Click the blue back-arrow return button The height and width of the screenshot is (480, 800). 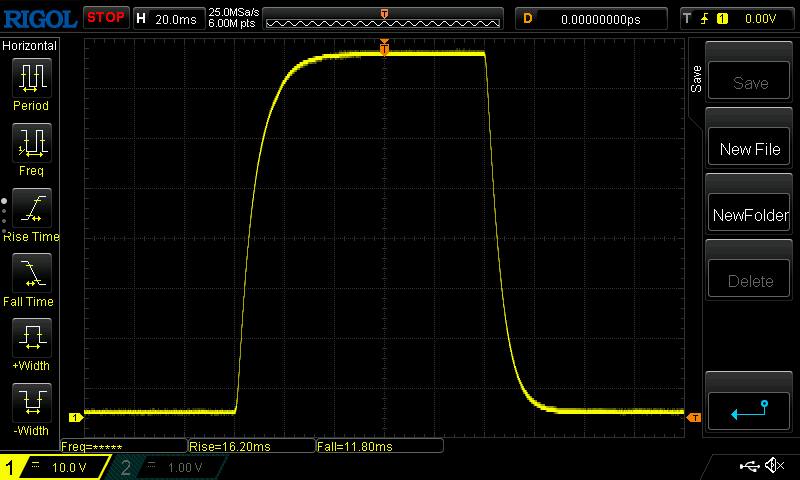(x=749, y=411)
